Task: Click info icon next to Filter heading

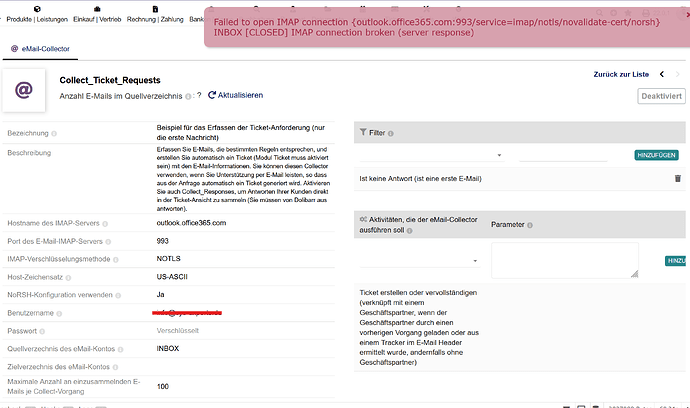Action: (391, 132)
